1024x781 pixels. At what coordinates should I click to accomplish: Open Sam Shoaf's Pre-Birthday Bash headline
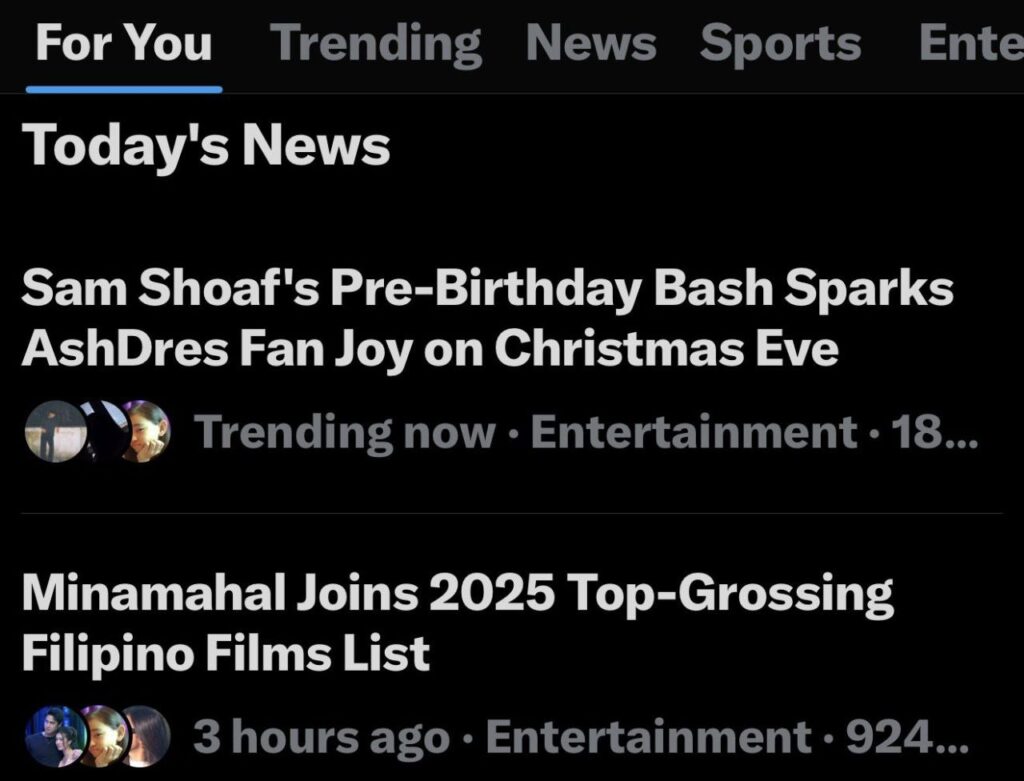click(x=487, y=319)
